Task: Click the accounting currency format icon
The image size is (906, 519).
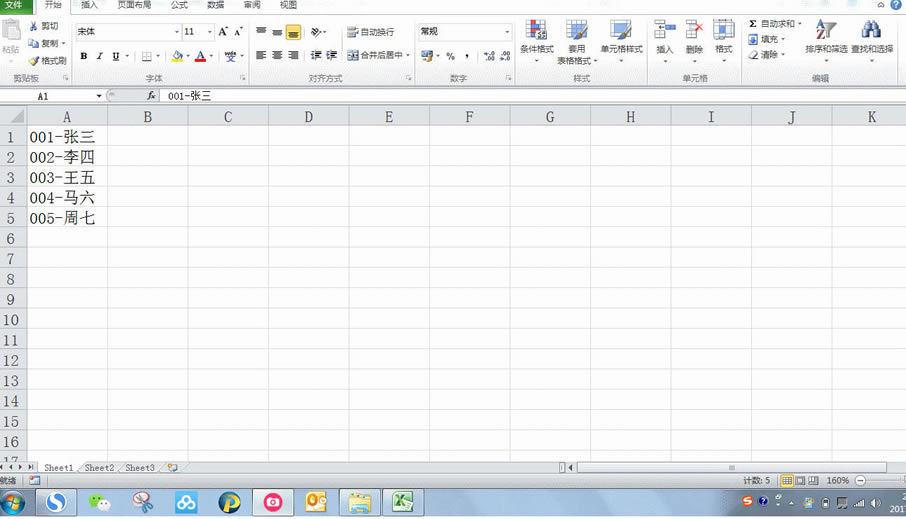Action: point(427,56)
